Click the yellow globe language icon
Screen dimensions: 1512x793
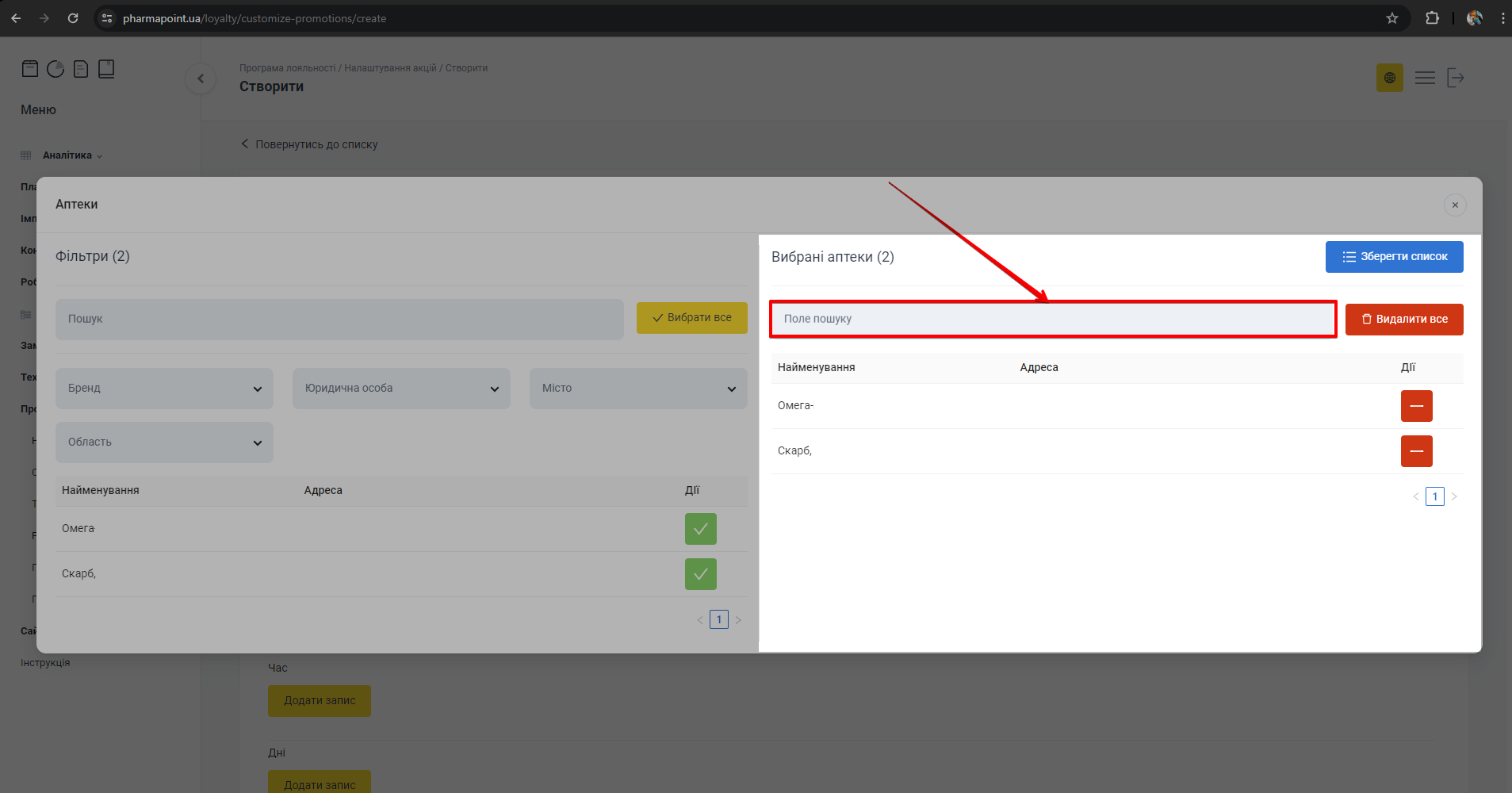pyautogui.click(x=1389, y=78)
